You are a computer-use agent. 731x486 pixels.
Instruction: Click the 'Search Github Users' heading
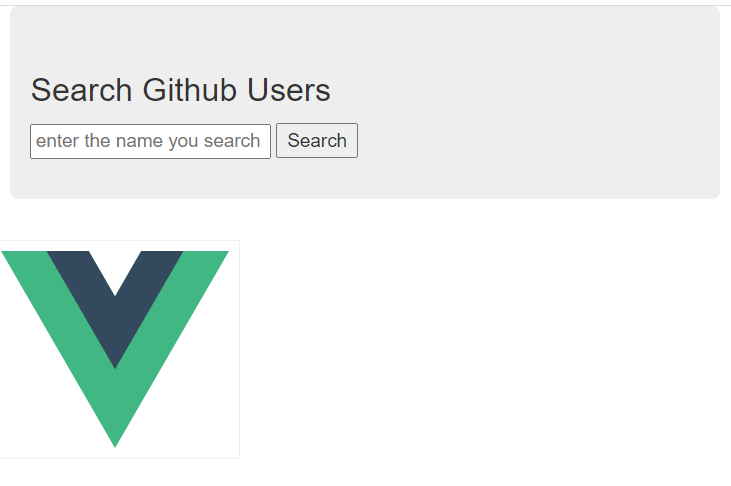180,90
